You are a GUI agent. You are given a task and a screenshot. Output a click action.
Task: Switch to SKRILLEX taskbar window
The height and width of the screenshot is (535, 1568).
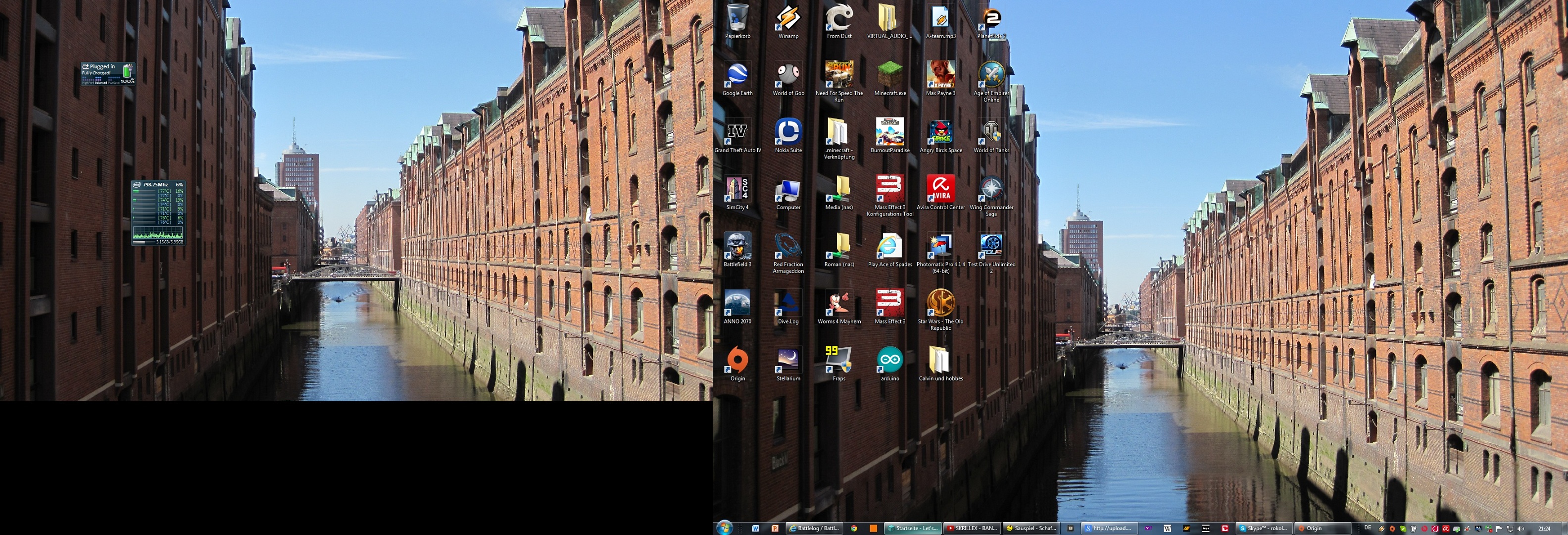tap(972, 528)
